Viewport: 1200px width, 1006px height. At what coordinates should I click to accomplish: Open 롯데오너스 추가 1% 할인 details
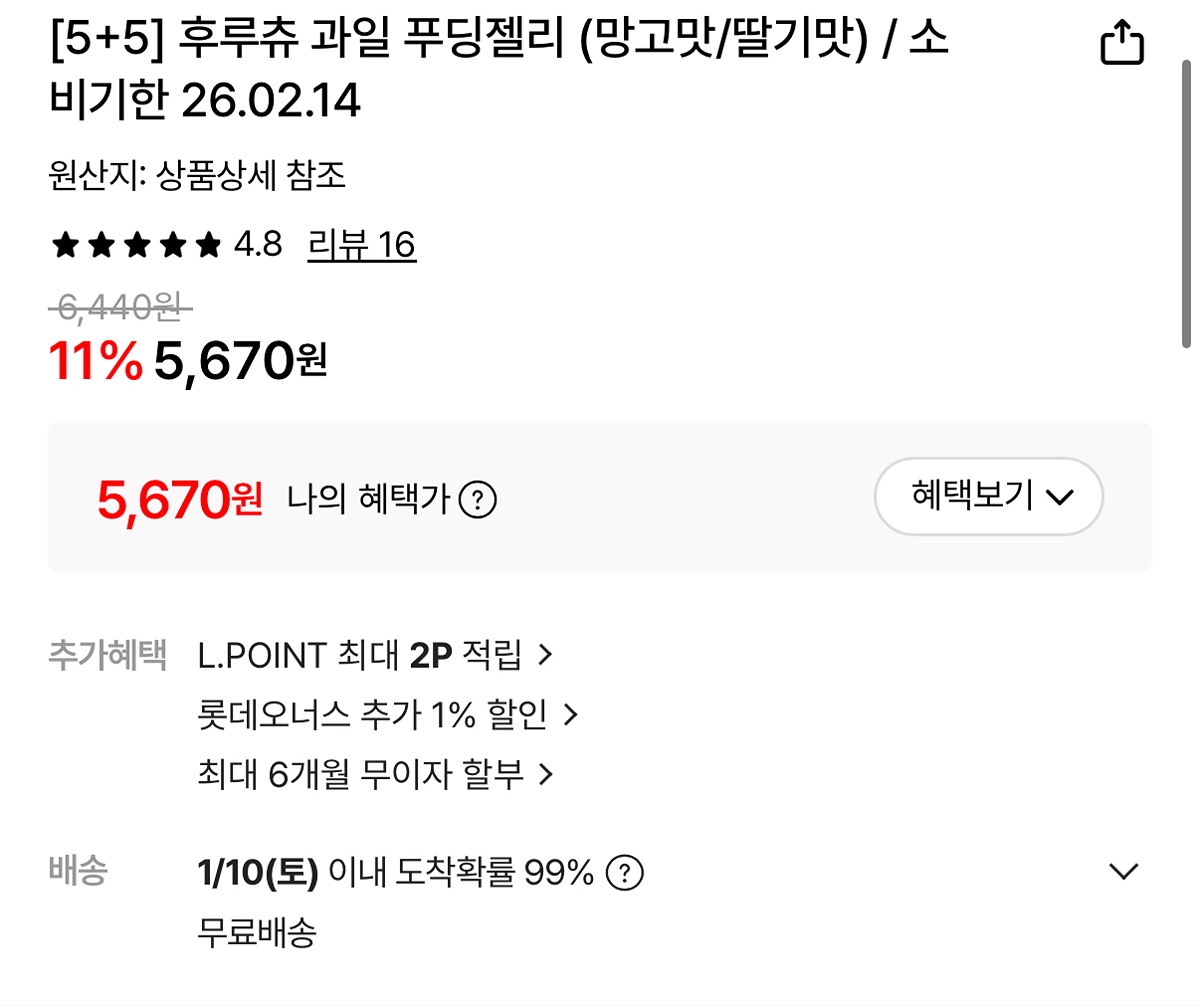(373, 715)
